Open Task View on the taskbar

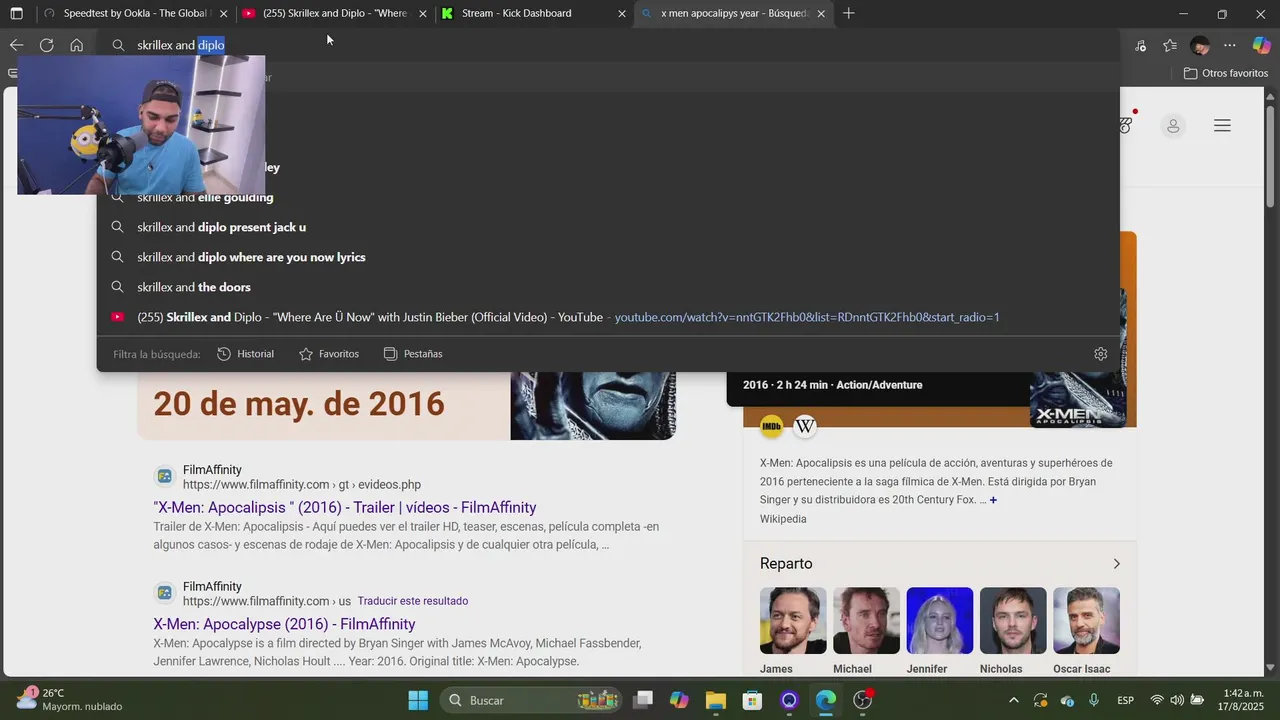pos(643,700)
